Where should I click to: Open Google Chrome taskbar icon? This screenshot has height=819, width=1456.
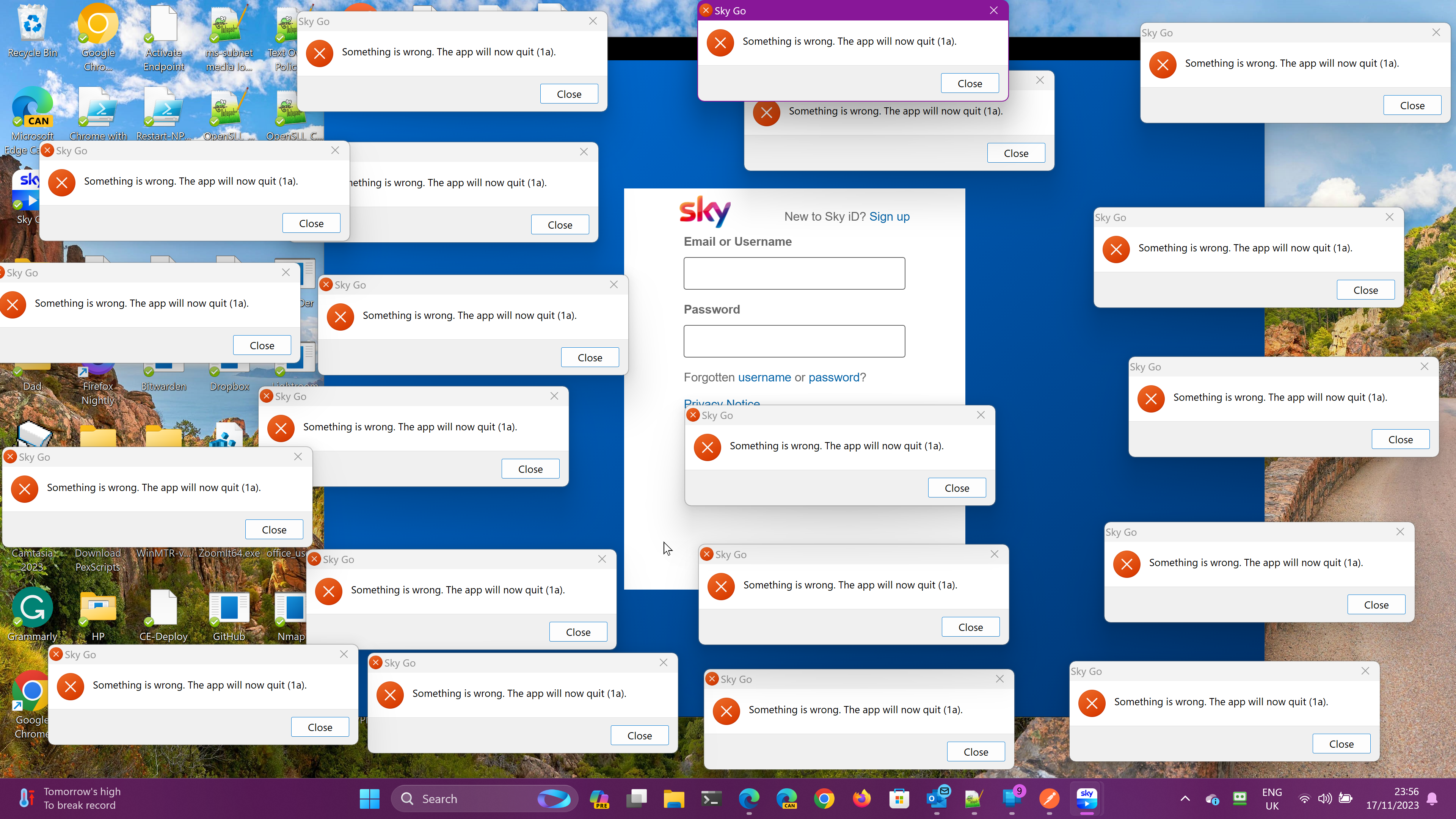824,799
